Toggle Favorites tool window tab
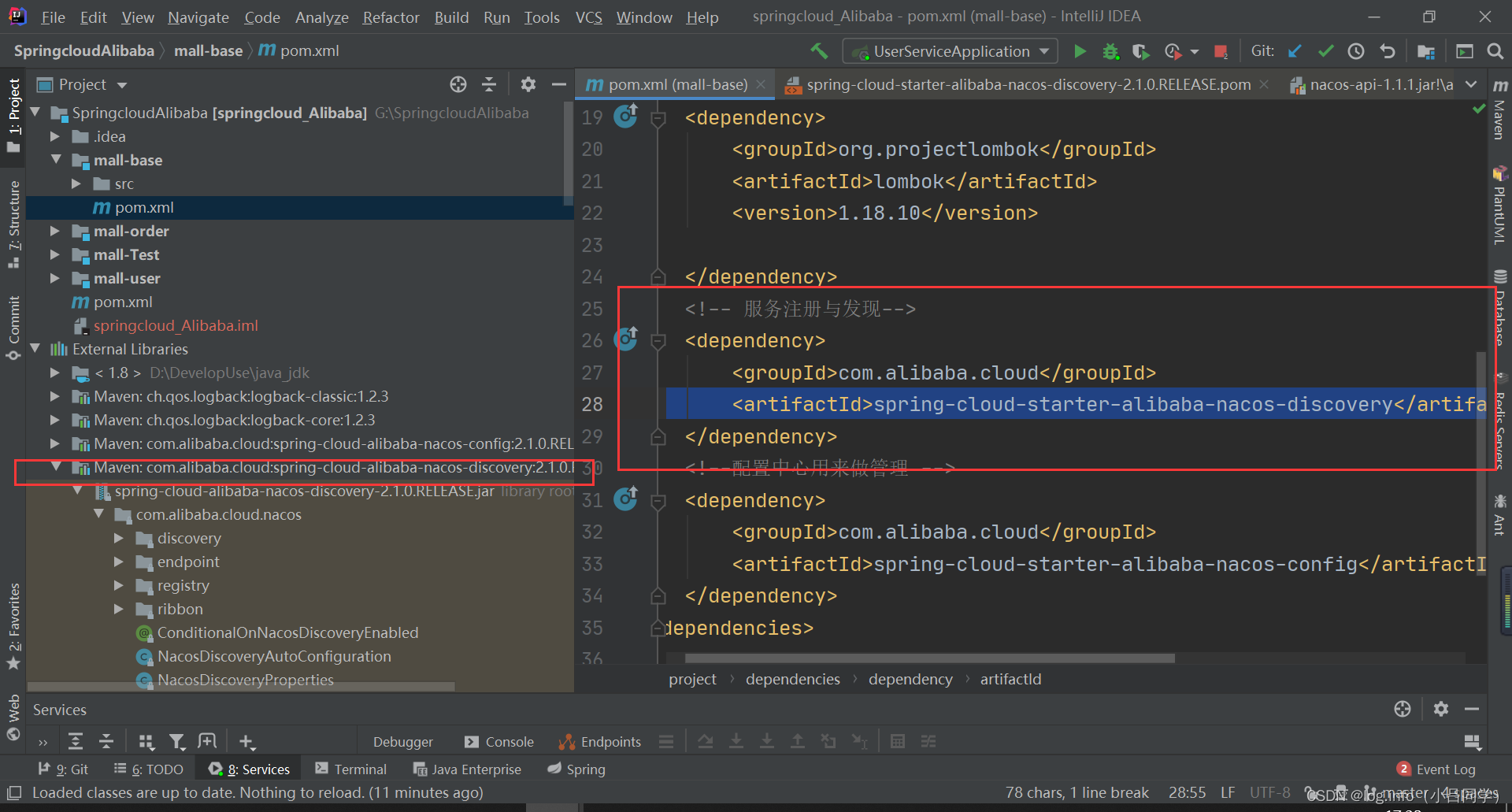Viewport: 1512px width, 812px height. pos(13,626)
